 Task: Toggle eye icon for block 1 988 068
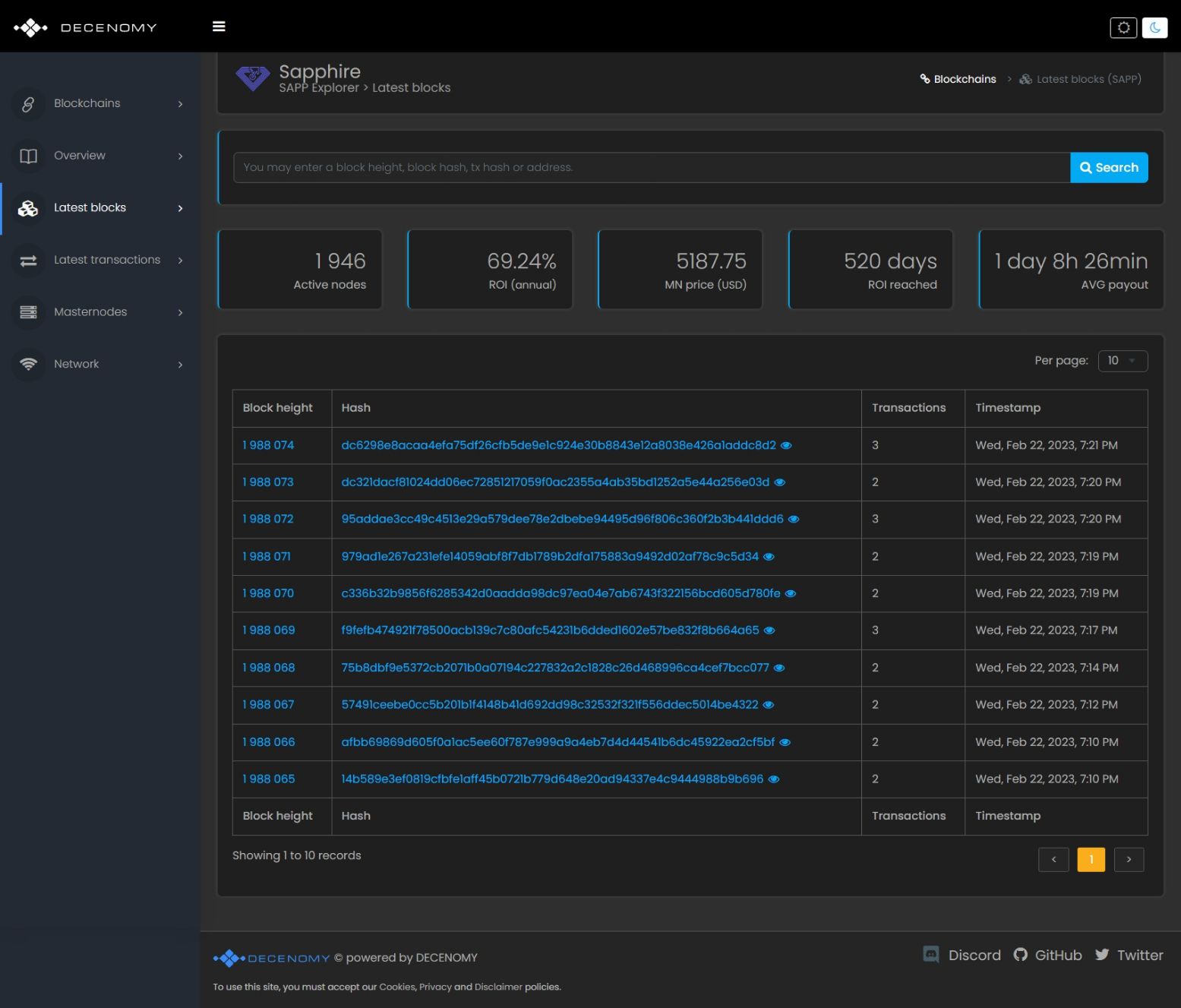779,668
